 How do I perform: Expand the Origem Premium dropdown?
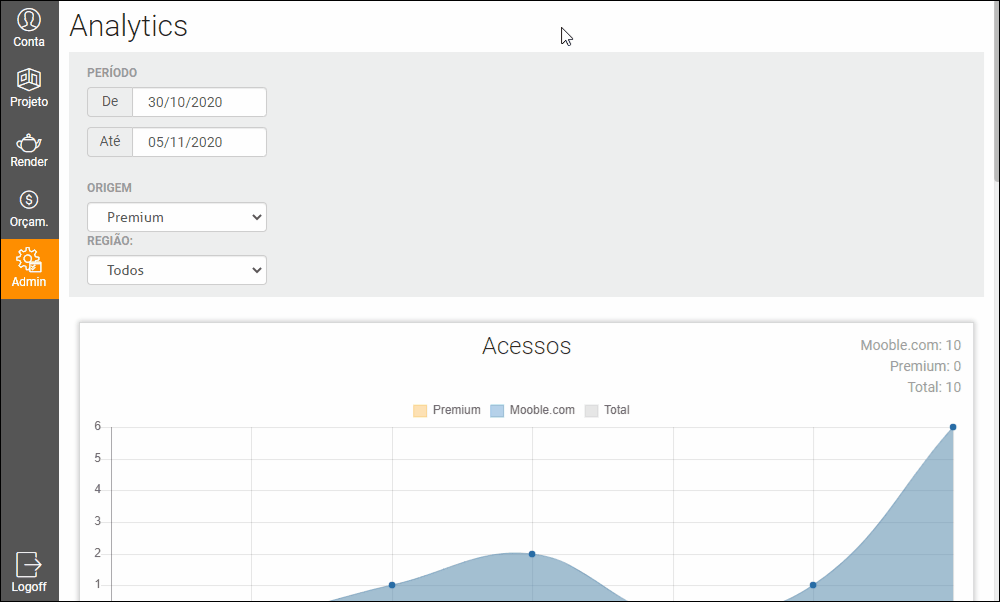(x=177, y=217)
